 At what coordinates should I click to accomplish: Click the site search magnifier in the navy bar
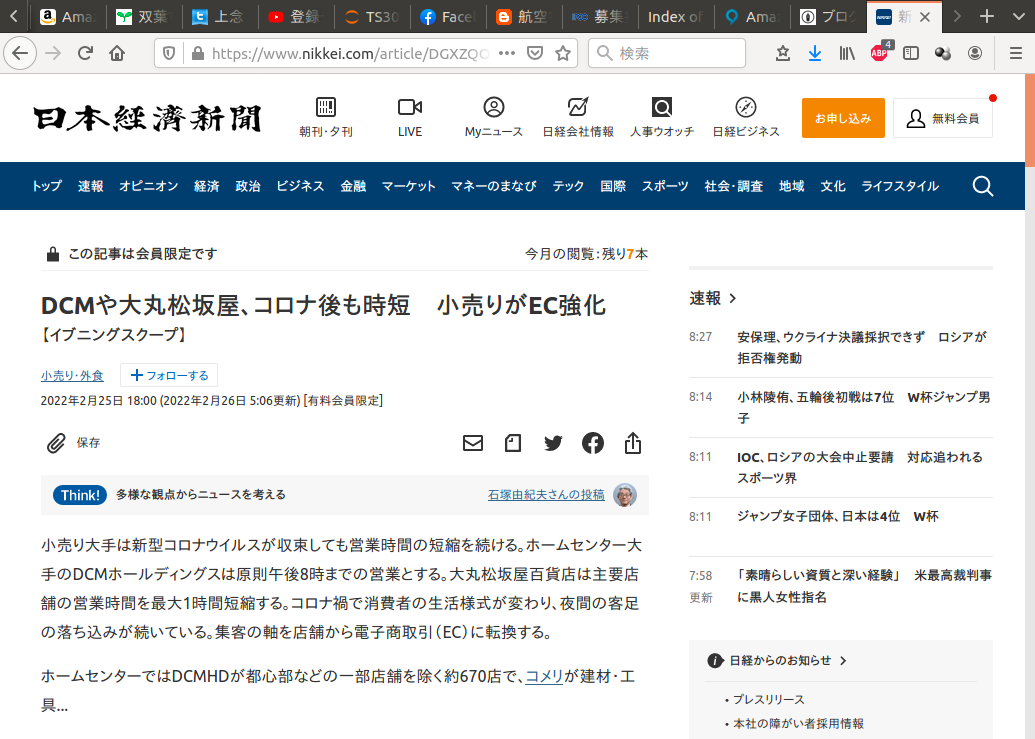(983, 186)
